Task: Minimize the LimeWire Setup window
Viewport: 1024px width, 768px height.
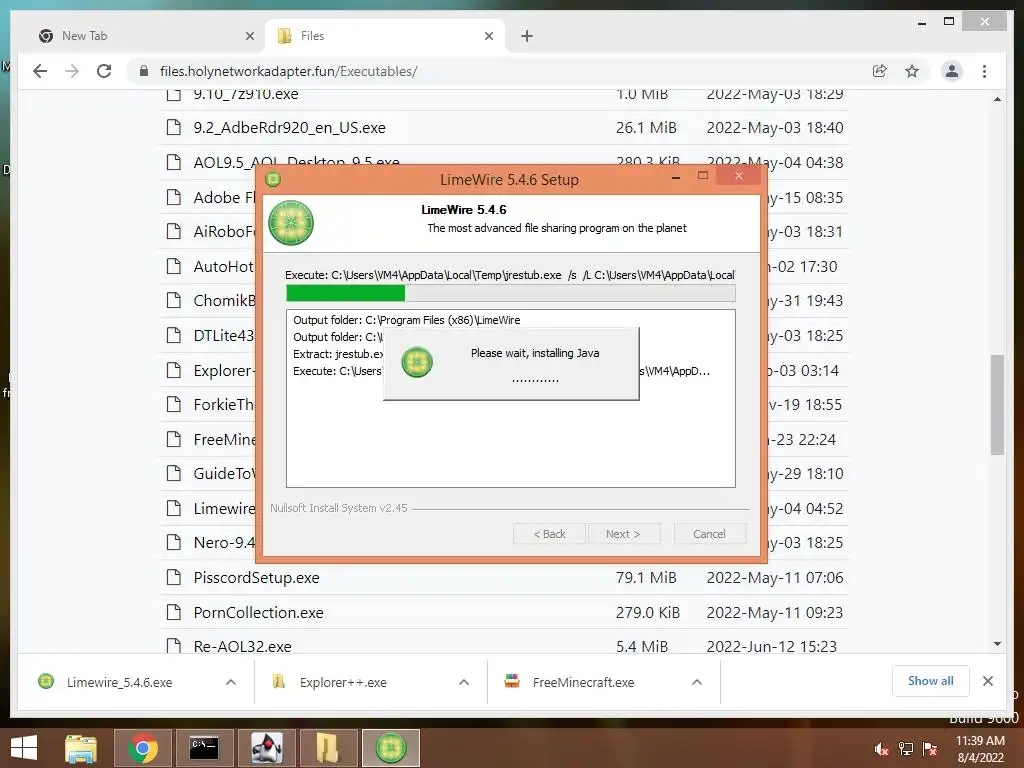Action: click(x=676, y=176)
